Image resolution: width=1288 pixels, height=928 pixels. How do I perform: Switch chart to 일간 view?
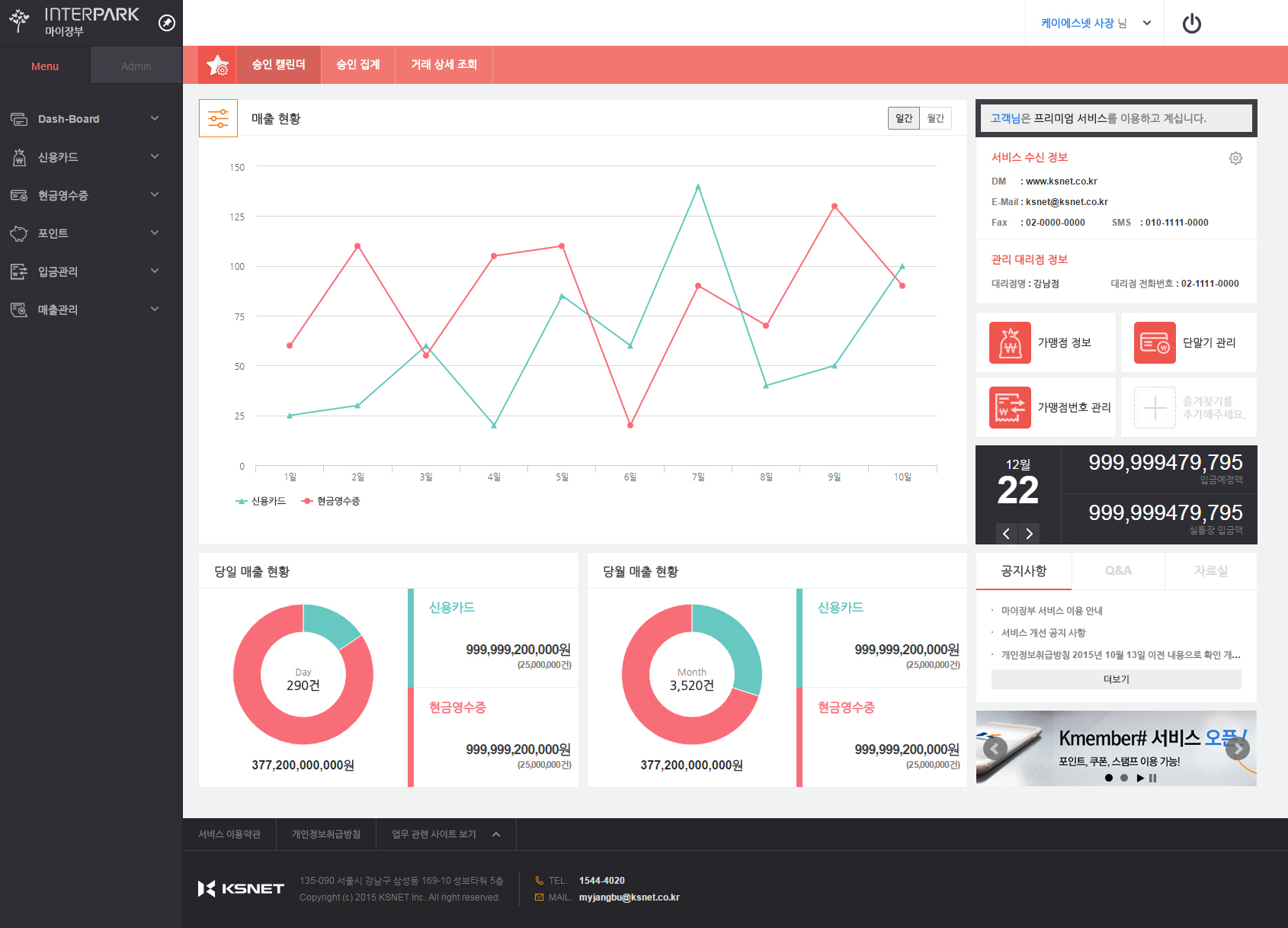point(904,118)
